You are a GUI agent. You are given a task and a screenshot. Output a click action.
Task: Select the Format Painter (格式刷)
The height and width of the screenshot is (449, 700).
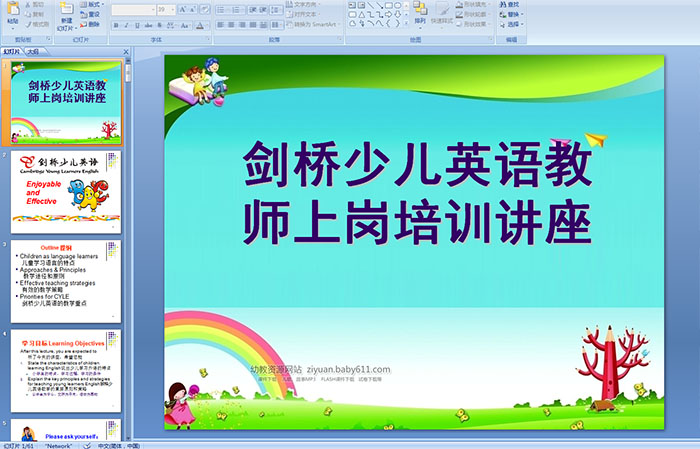pyautogui.click(x=38, y=24)
